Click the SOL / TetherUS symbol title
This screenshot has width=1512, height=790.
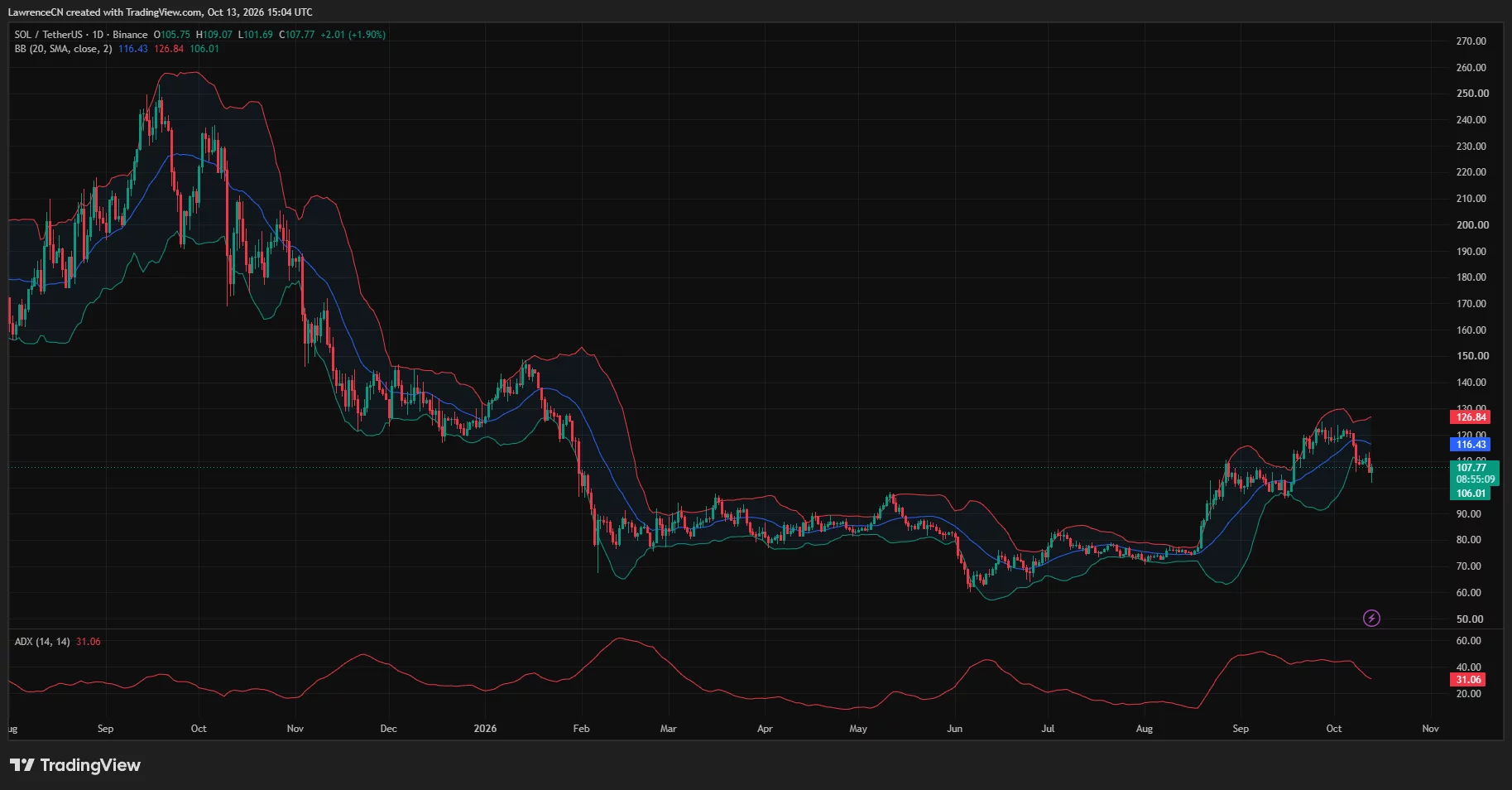pyautogui.click(x=49, y=35)
